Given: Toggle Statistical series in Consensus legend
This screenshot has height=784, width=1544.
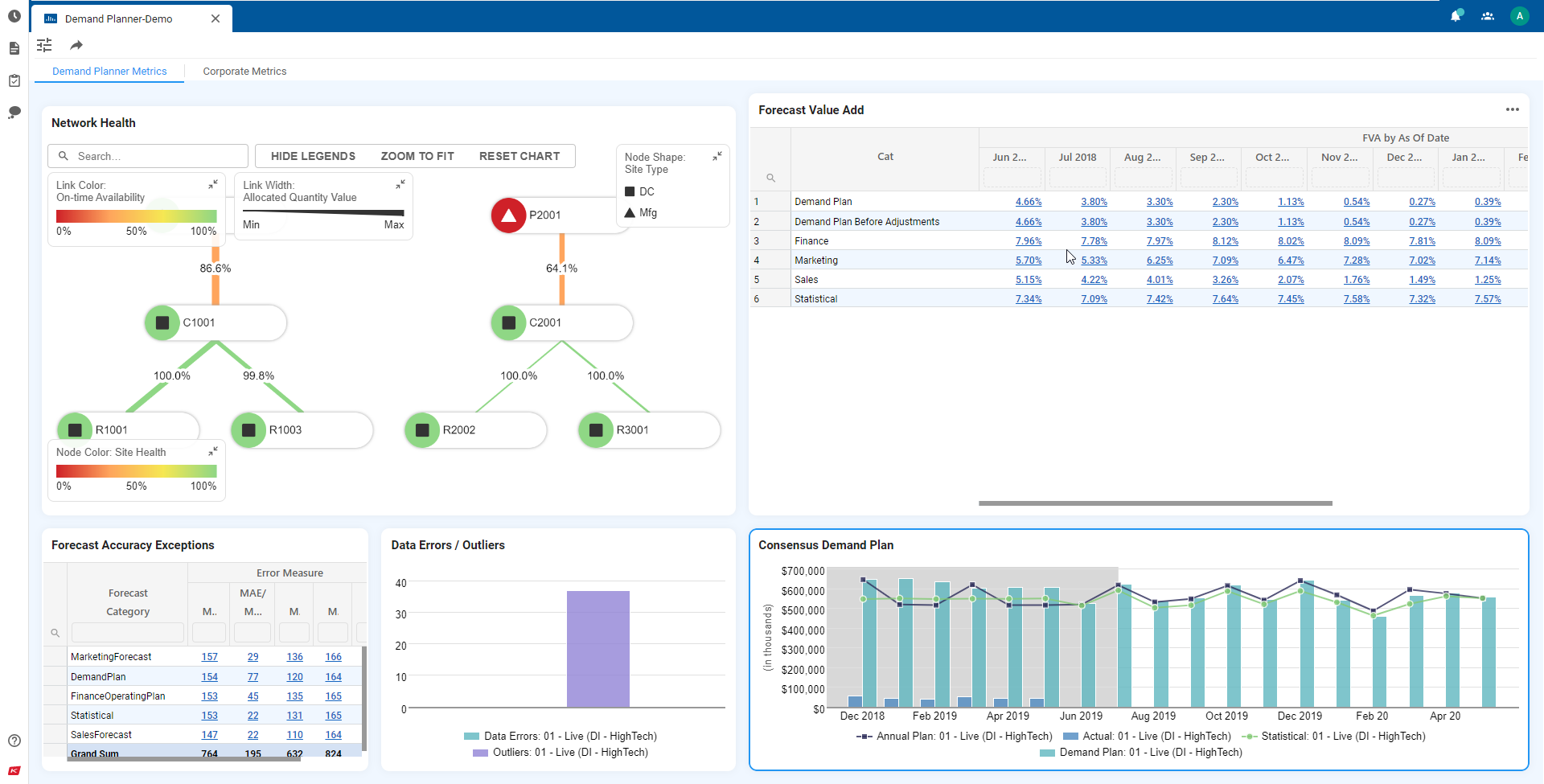Looking at the screenshot, I should point(1334,737).
